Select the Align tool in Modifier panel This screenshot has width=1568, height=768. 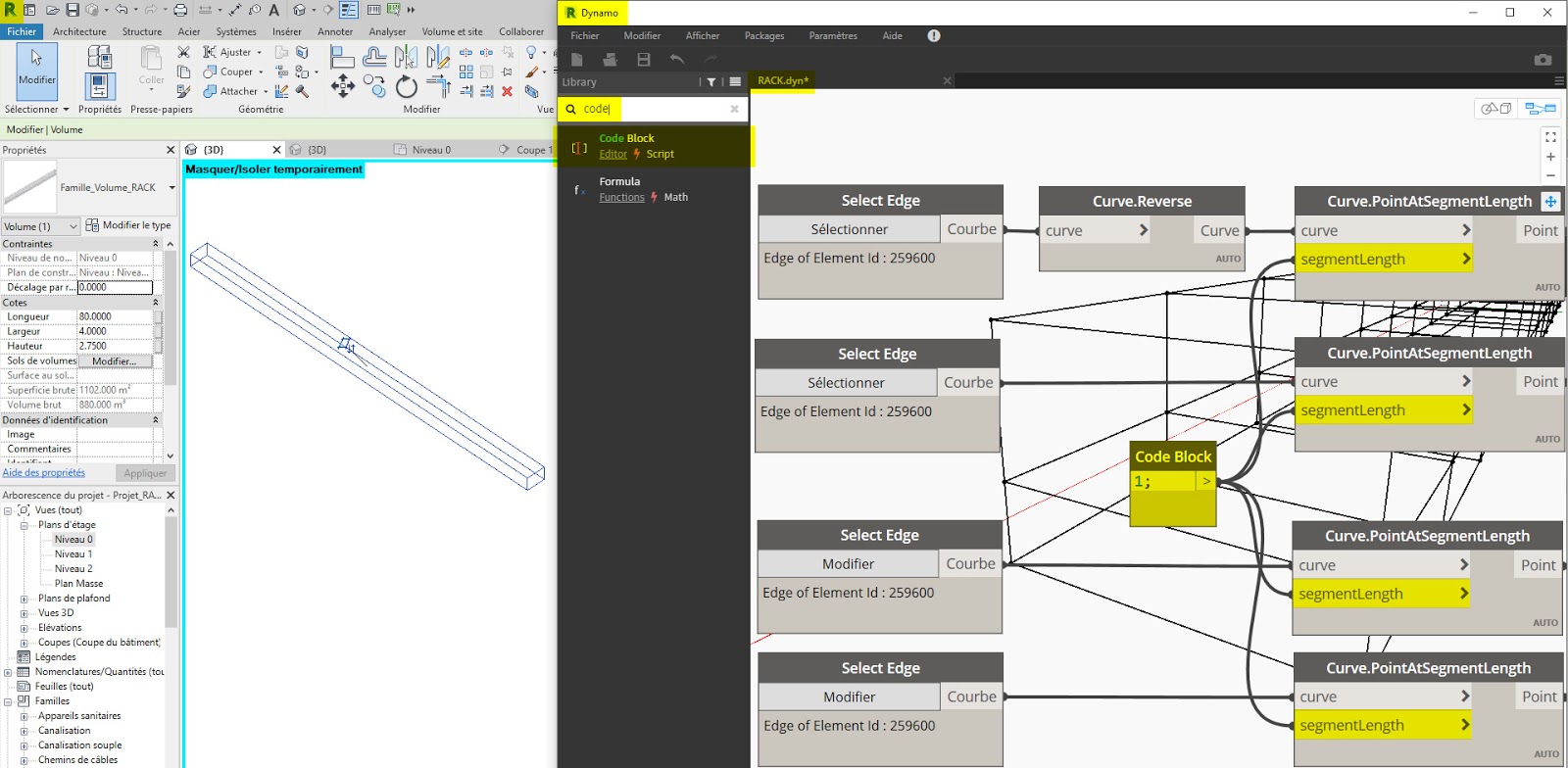[x=342, y=58]
